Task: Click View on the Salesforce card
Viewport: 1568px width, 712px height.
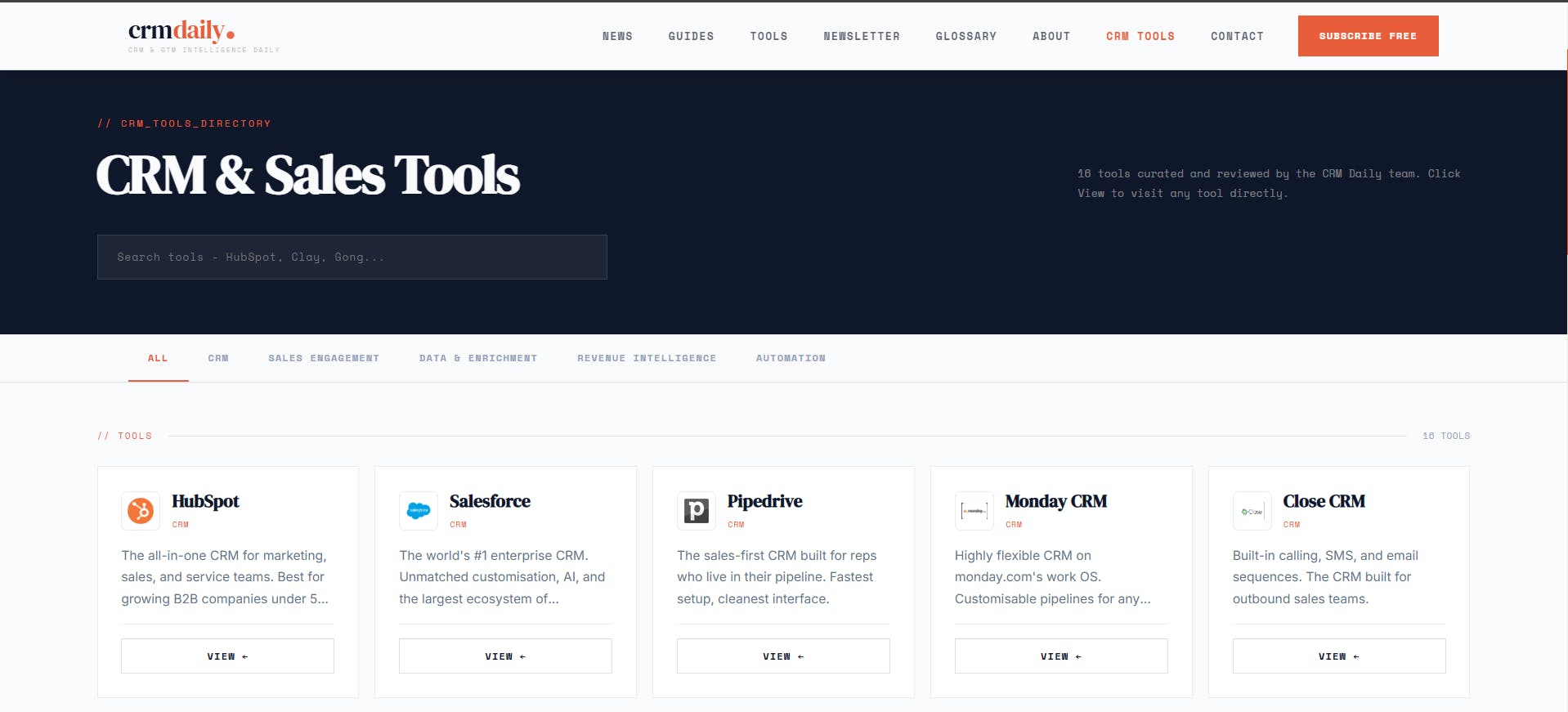Action: click(x=505, y=656)
